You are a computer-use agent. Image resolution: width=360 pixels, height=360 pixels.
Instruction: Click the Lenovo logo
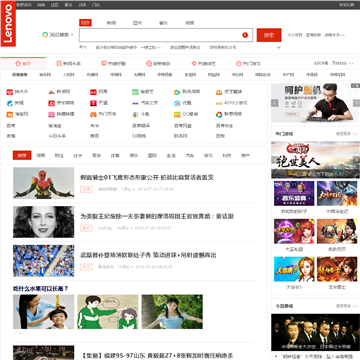click(8, 24)
